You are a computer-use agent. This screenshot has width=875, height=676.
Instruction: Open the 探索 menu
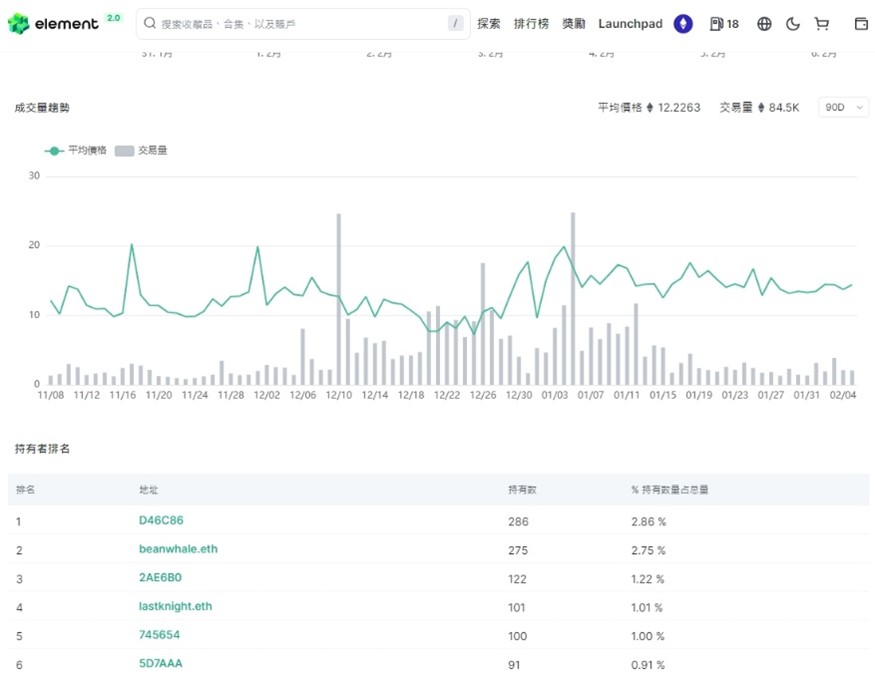489,24
